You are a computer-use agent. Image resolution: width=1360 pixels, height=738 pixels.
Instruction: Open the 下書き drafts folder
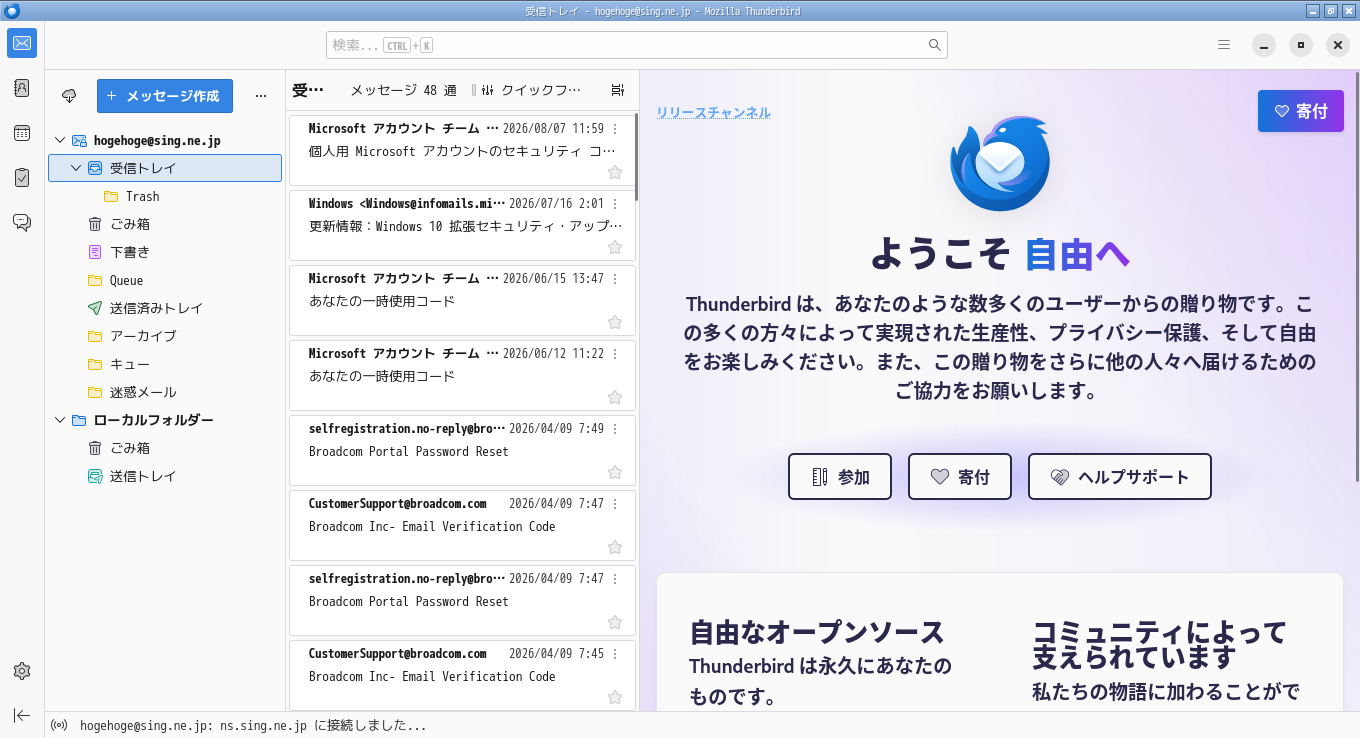click(165, 253)
